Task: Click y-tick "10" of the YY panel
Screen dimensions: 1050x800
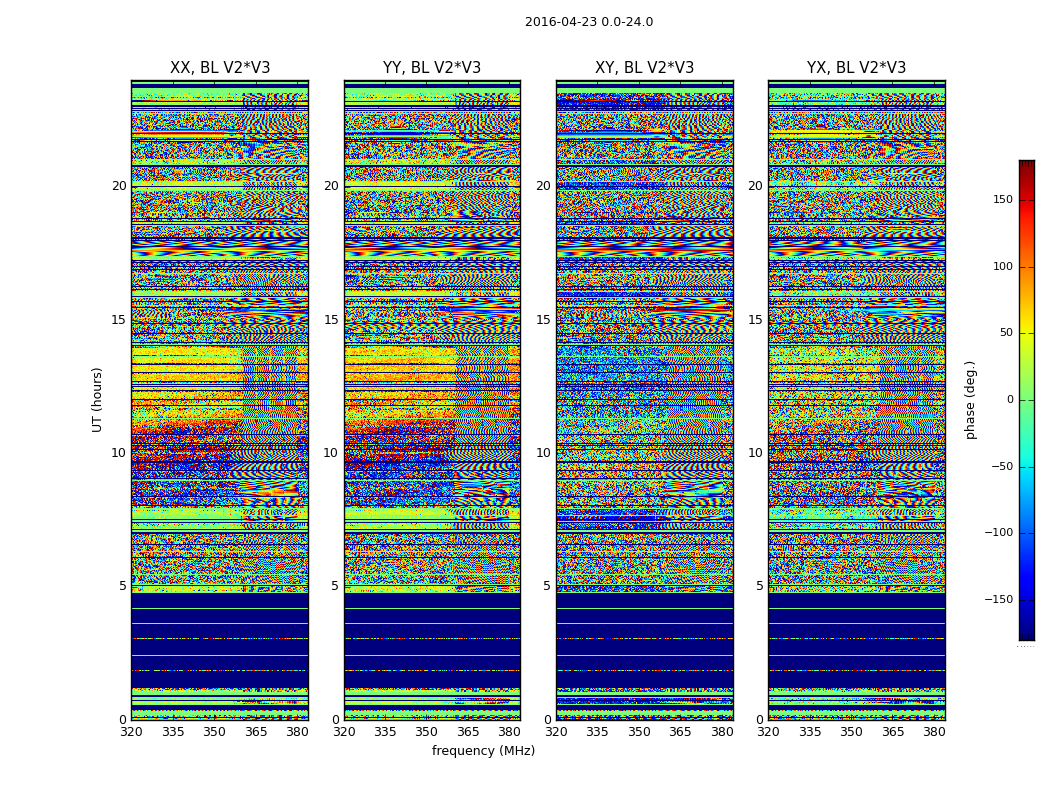Action: coord(331,453)
